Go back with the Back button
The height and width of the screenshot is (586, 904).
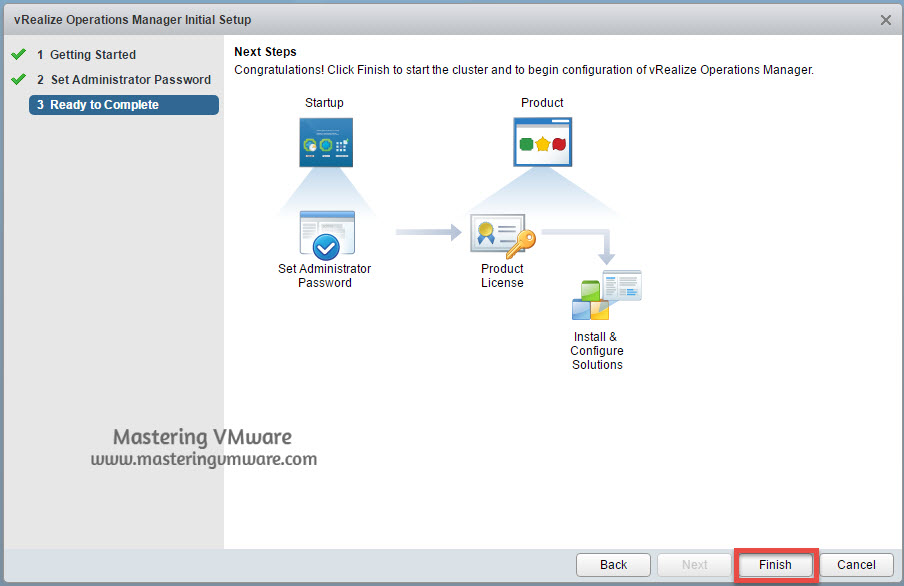(x=613, y=565)
